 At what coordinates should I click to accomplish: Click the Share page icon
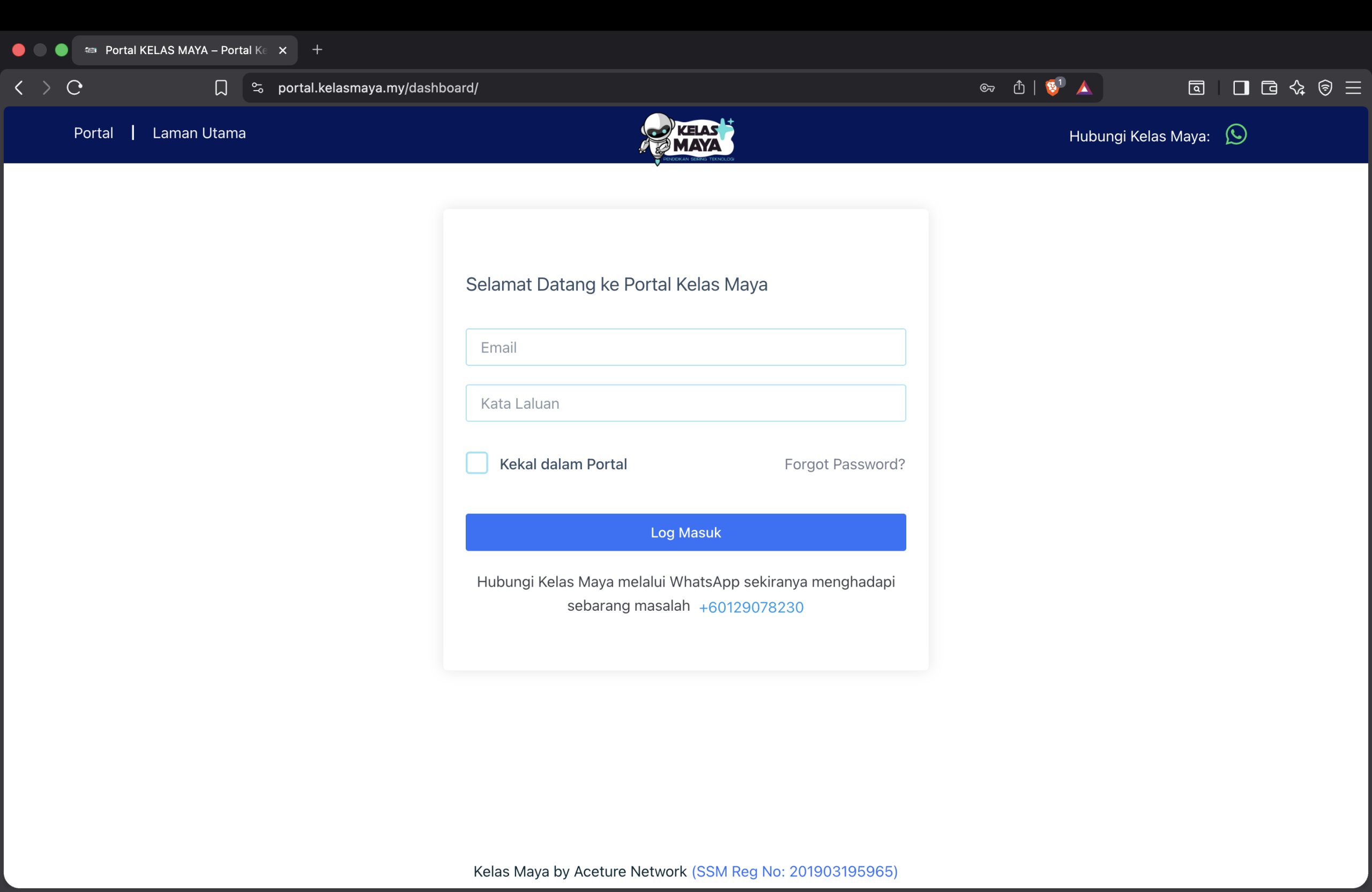pos(1019,87)
